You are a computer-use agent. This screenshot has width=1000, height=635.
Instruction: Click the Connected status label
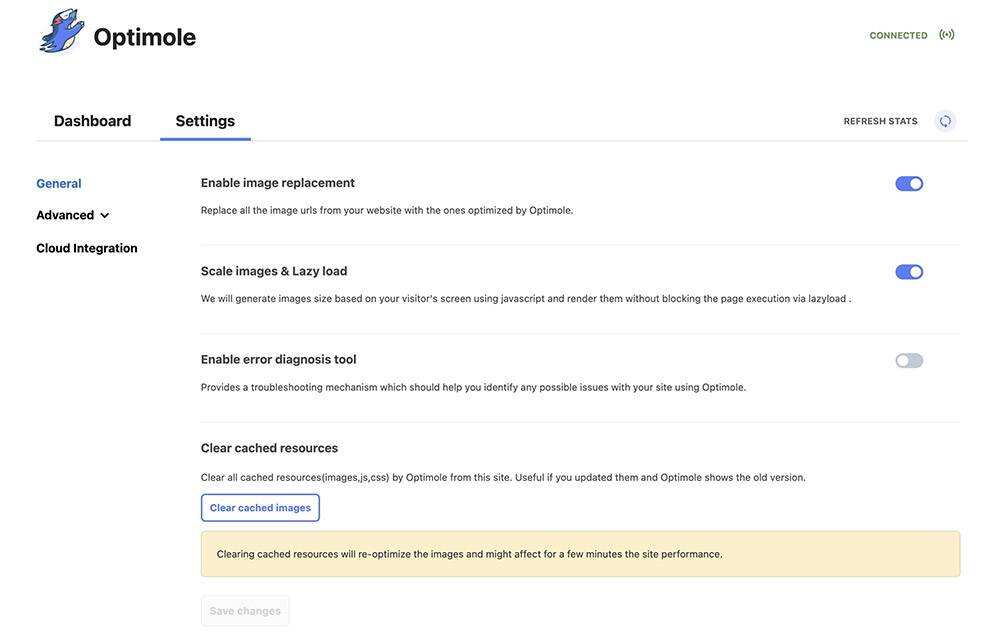coord(898,36)
